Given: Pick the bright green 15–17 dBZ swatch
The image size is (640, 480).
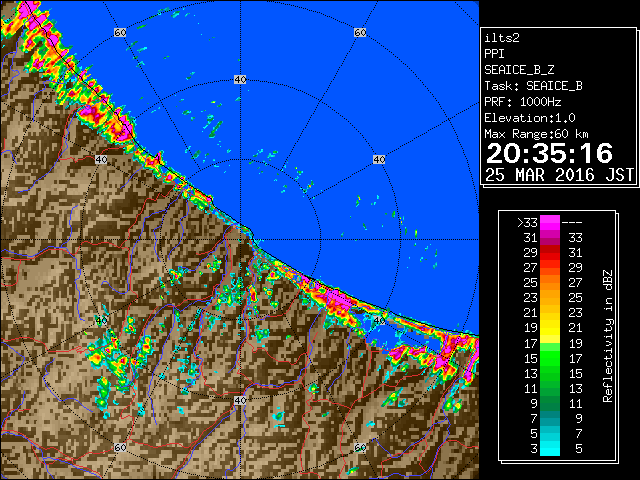Looking at the screenshot, I should pyautogui.click(x=550, y=358).
